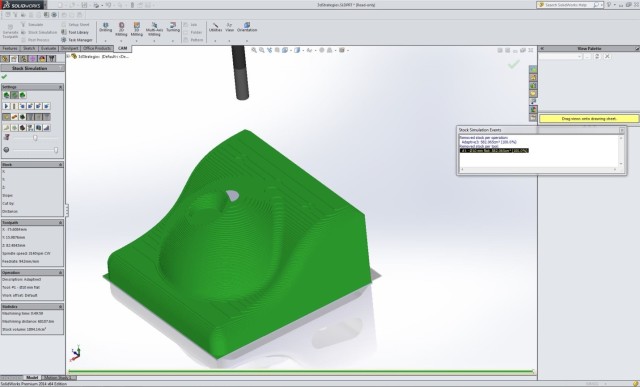Click the Zoom to Area view icon

[262, 50]
